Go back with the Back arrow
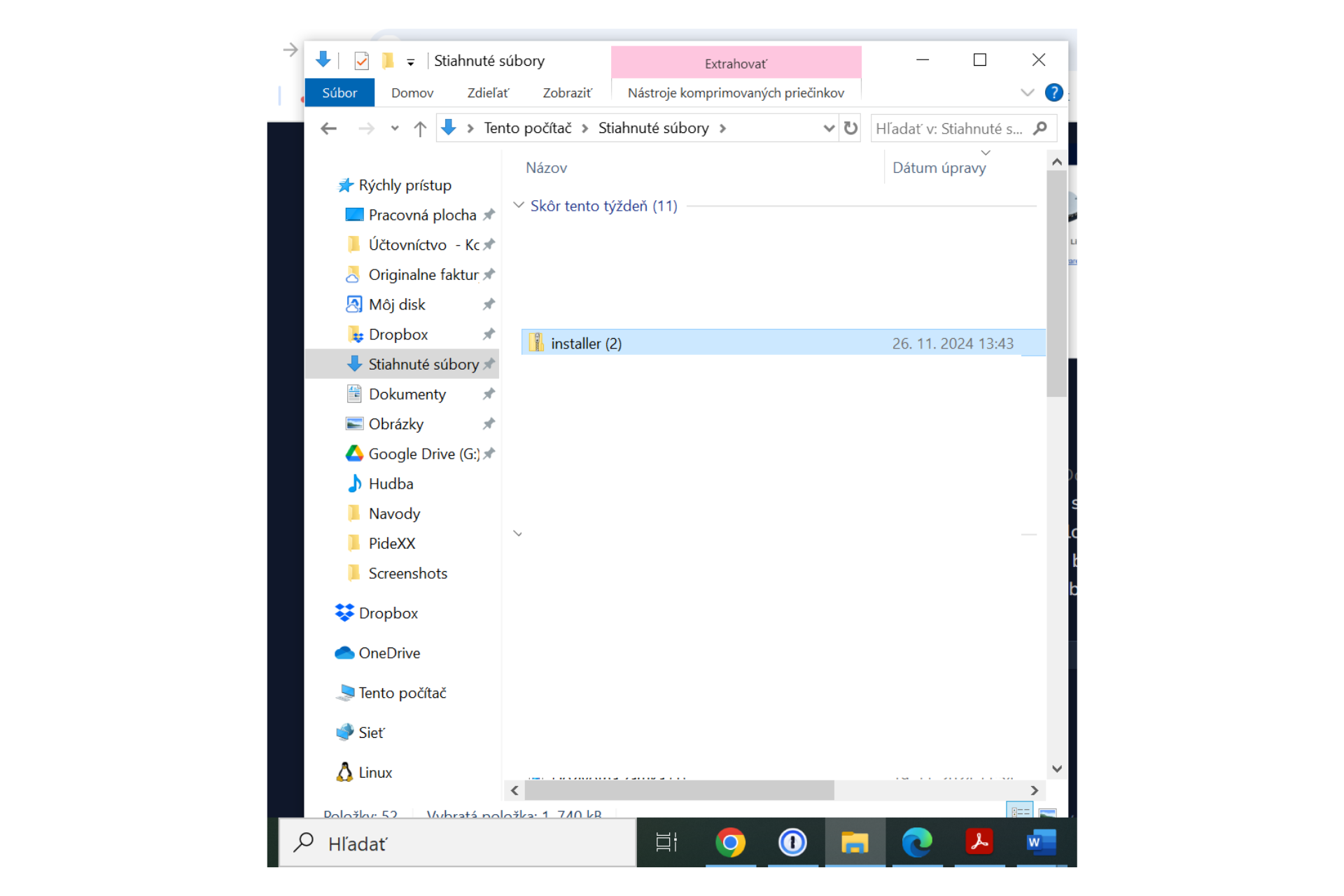The width and height of the screenshot is (1344, 896). pyautogui.click(x=328, y=128)
